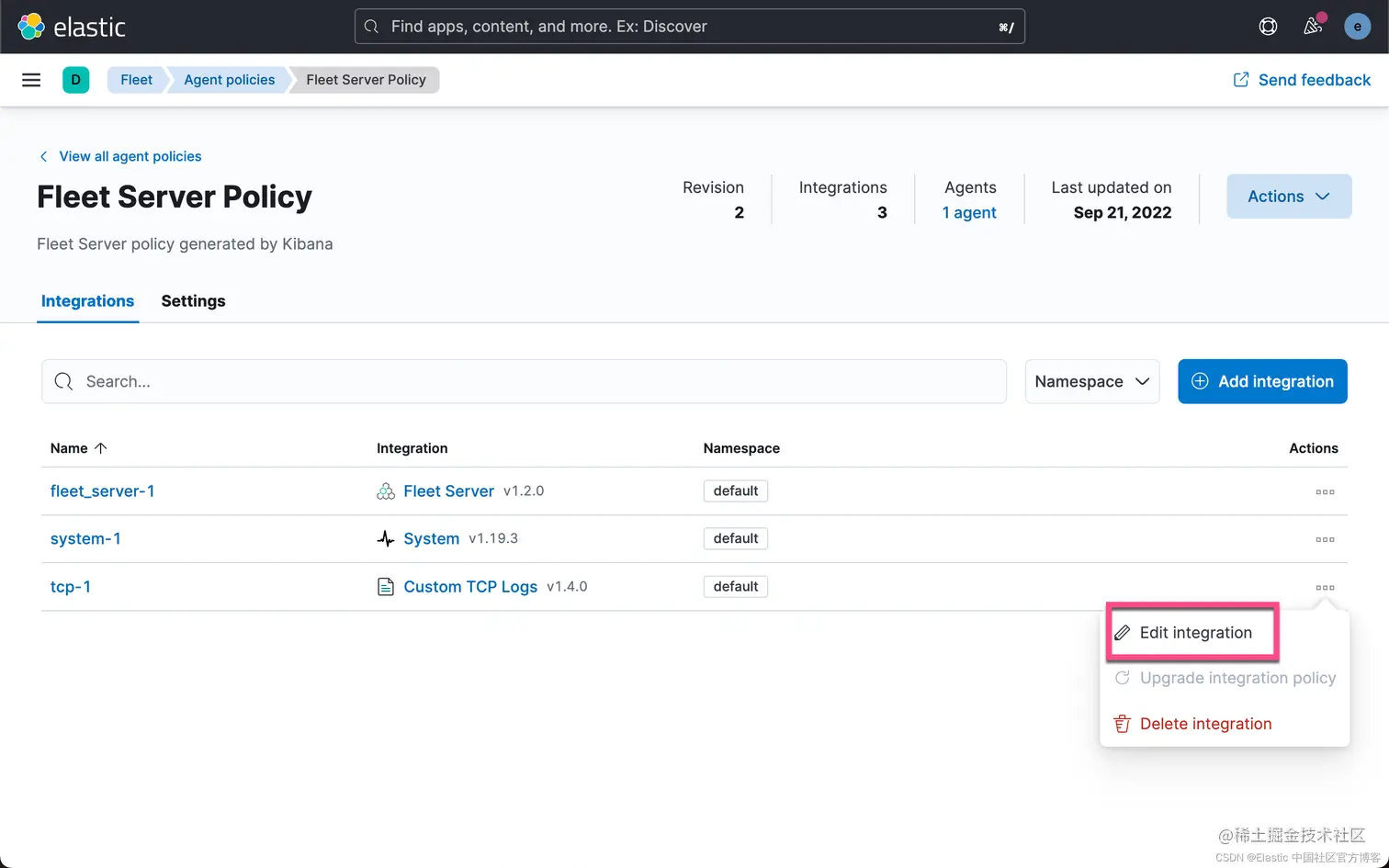Open the 1 agent link

[969, 212]
